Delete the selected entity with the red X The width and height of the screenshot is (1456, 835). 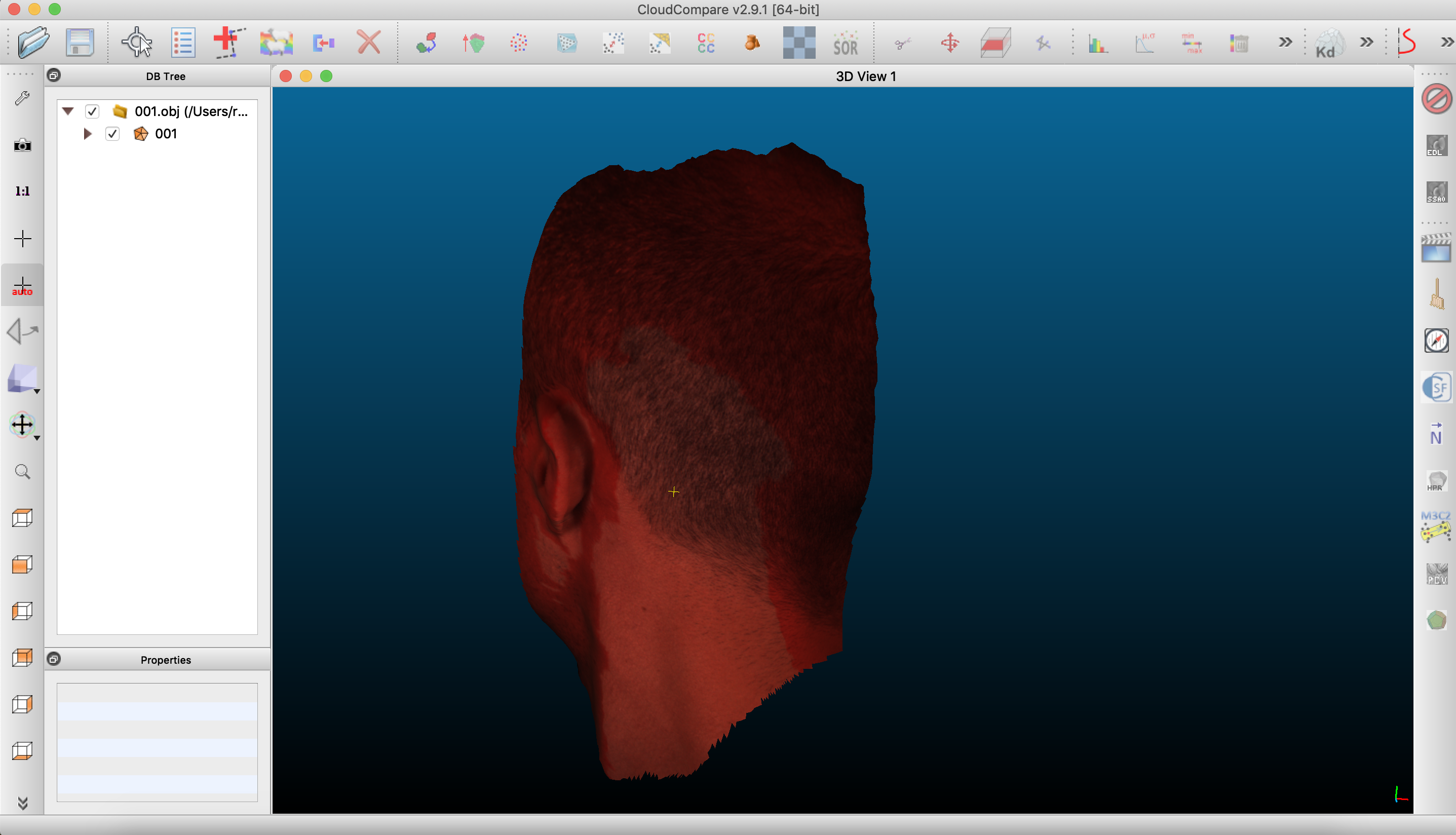pos(368,42)
